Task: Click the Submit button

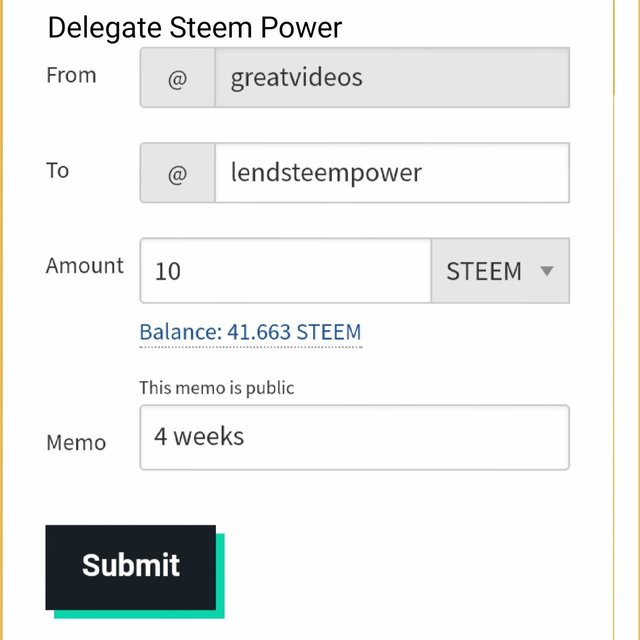Action: pos(131,567)
